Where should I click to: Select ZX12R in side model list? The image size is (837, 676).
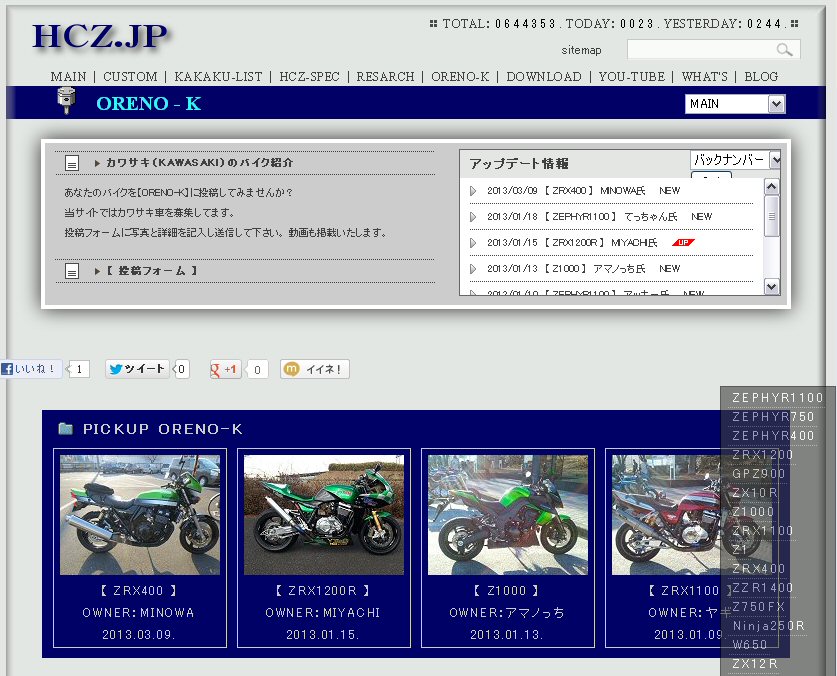coord(755,664)
